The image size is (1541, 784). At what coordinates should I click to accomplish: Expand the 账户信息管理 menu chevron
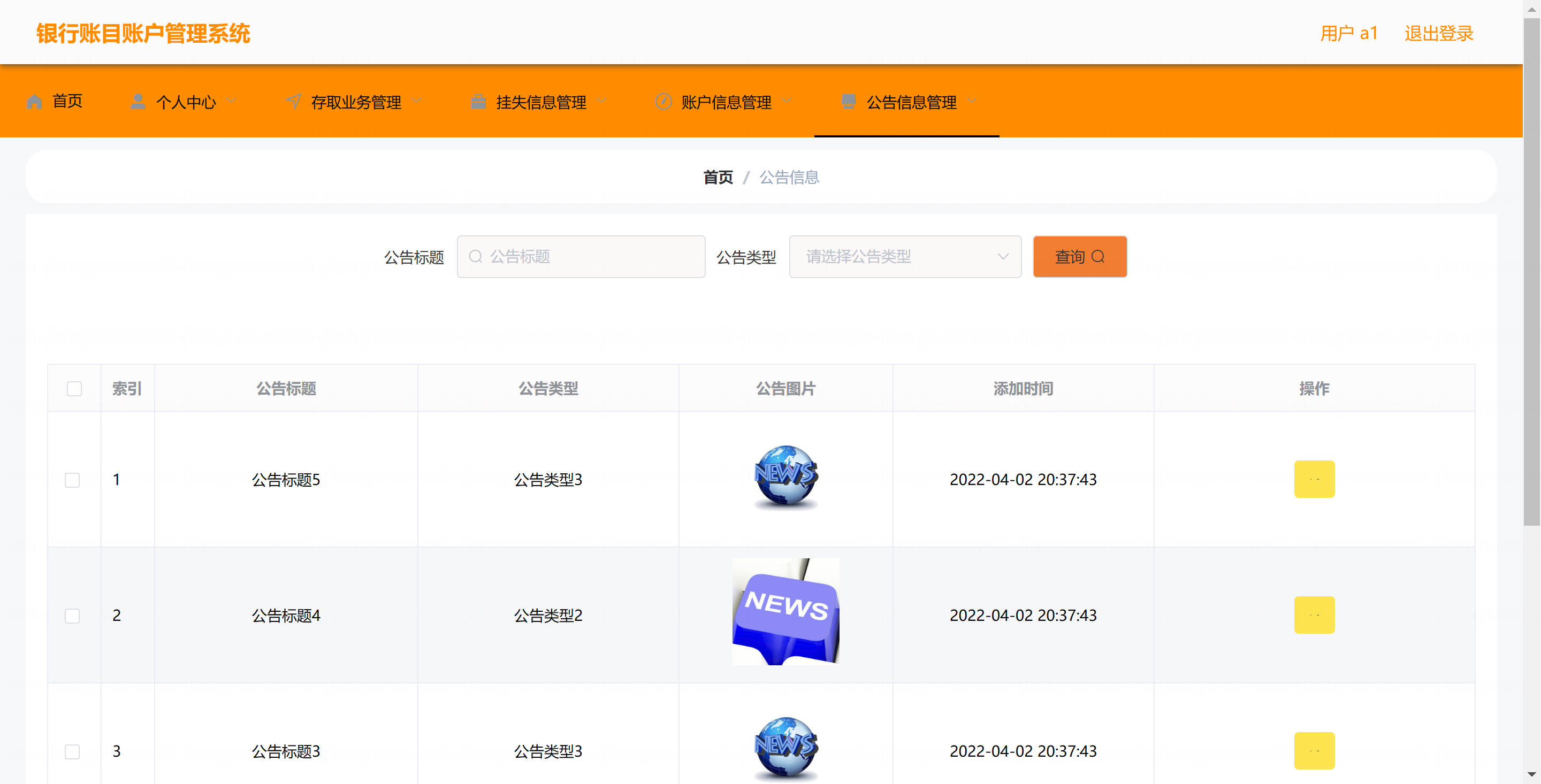[787, 101]
